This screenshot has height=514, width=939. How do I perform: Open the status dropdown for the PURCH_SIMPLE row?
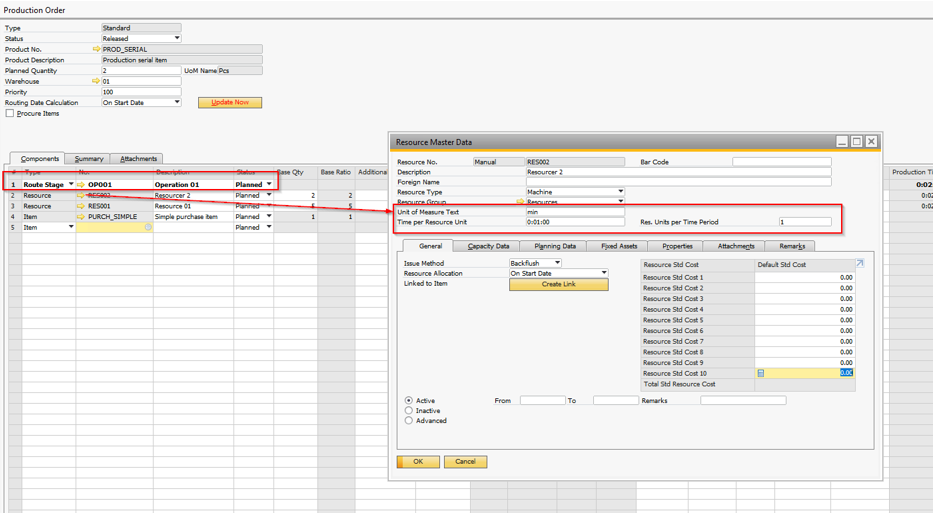click(x=269, y=217)
